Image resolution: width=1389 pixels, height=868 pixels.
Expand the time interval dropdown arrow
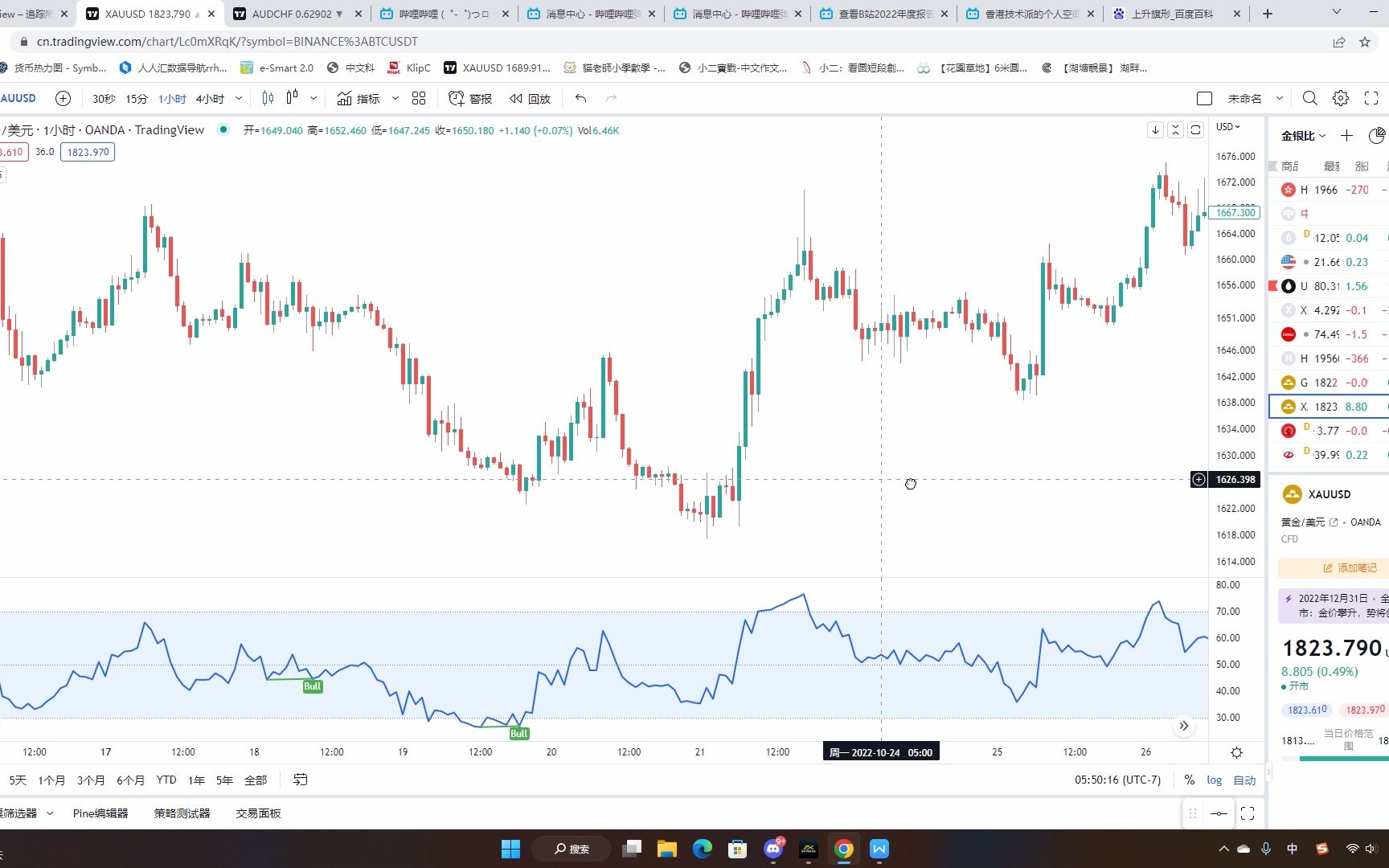[239, 98]
